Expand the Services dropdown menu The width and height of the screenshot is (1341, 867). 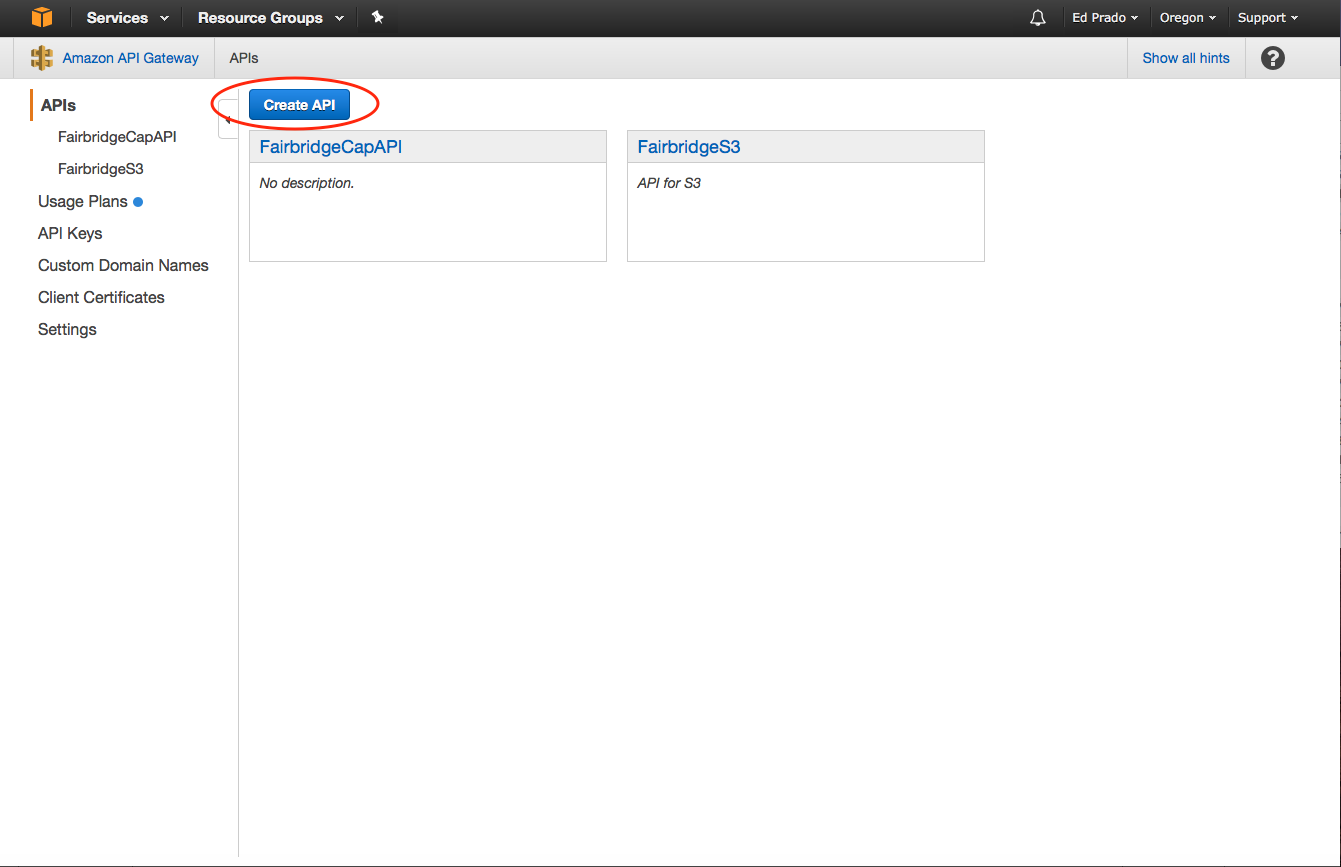click(127, 18)
